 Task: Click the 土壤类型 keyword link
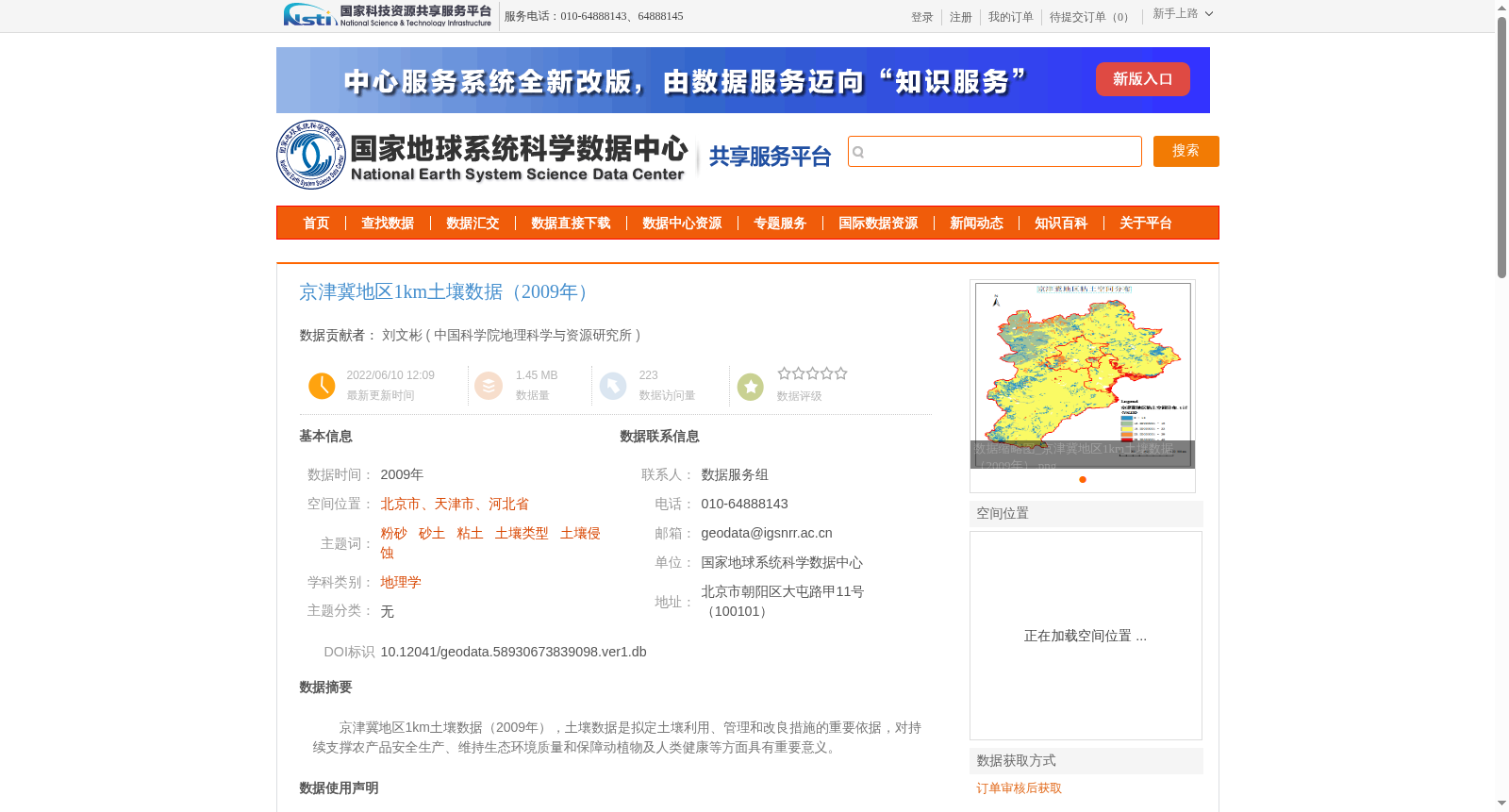click(522, 533)
